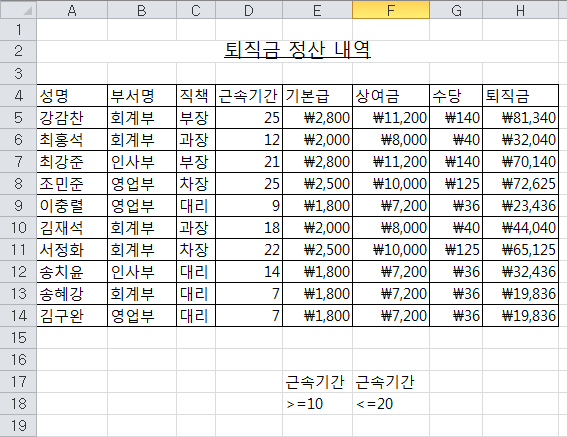Viewport: 567px width, 437px height.
Task: Select column header D
Action: click(x=249, y=10)
